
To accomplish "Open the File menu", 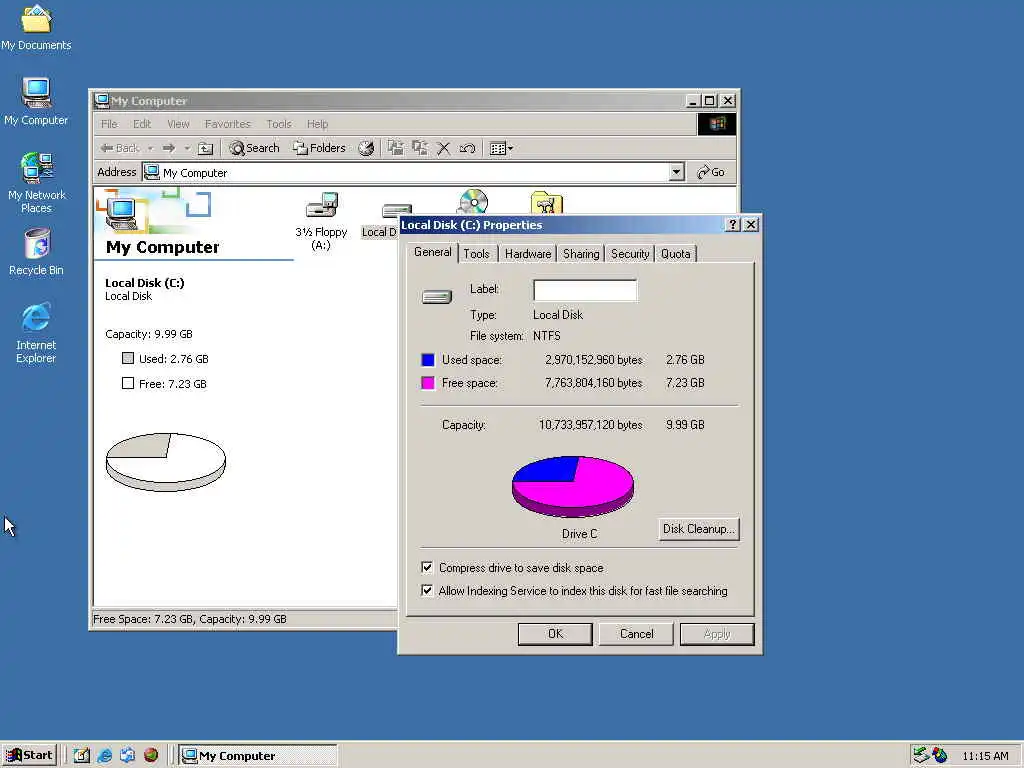I will click(109, 124).
